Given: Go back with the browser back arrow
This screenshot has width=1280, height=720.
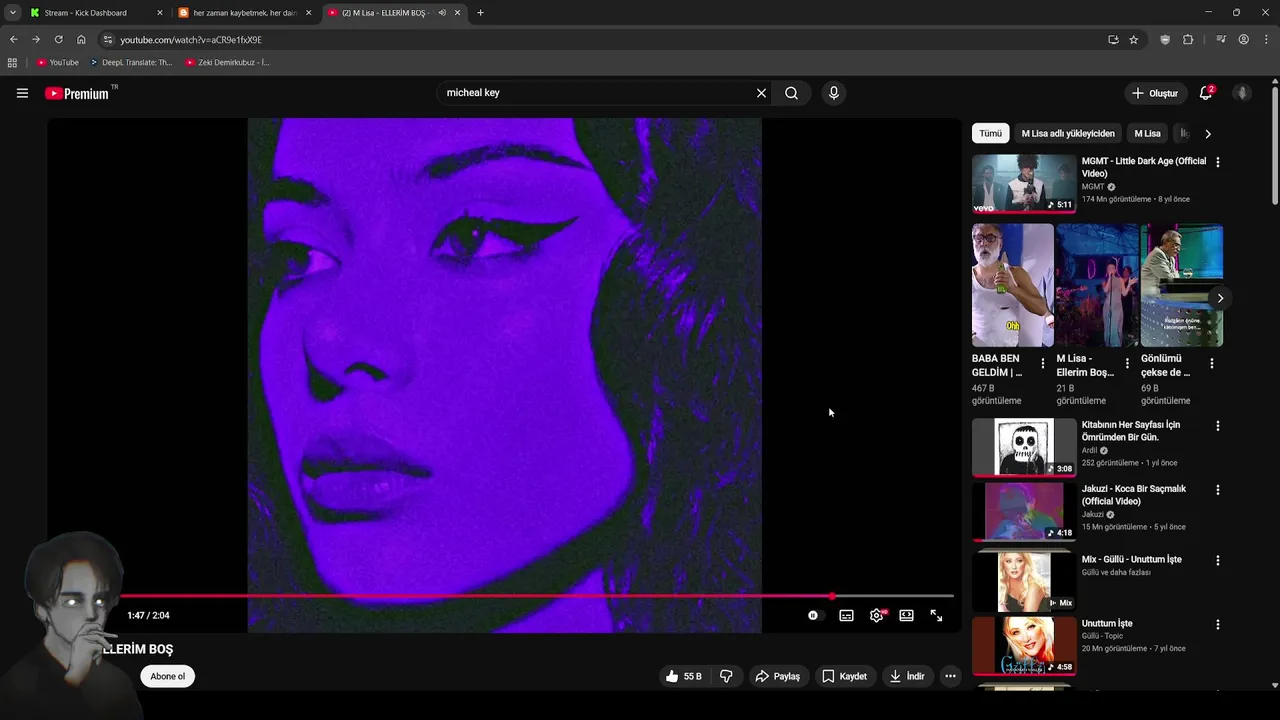Looking at the screenshot, I should pos(13,40).
